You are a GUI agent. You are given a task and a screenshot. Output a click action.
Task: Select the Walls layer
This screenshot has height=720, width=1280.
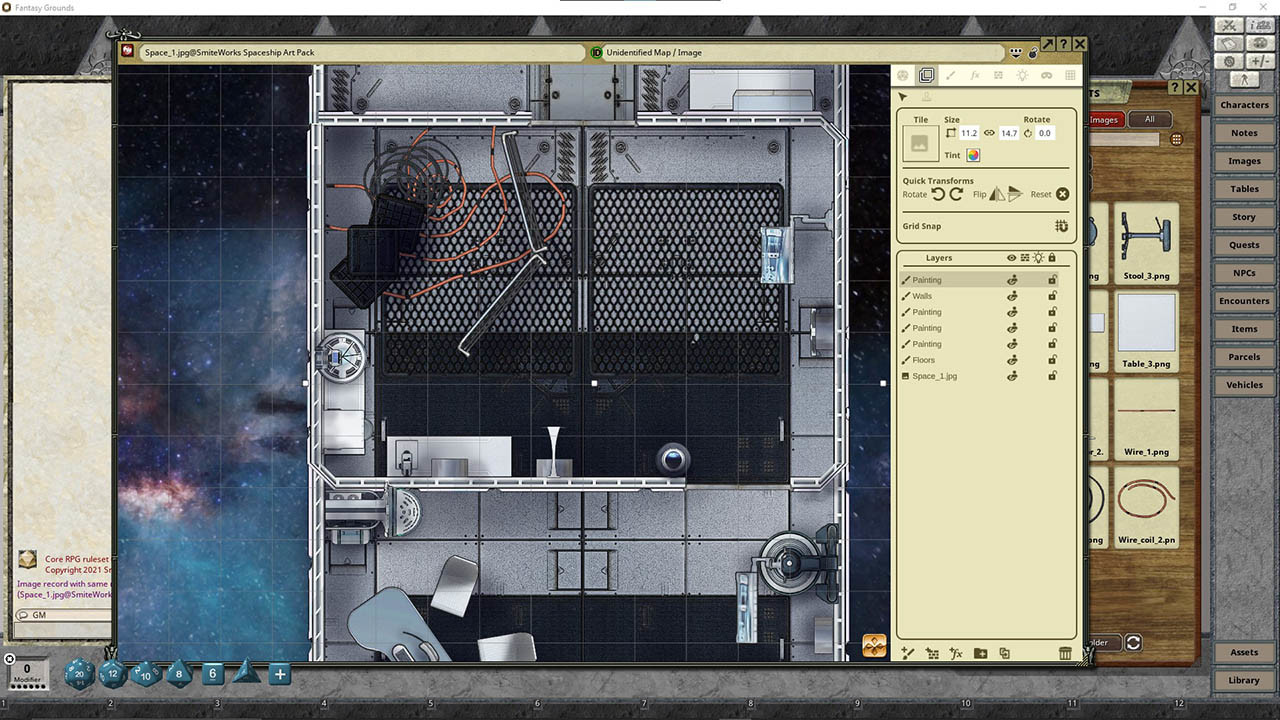point(922,296)
